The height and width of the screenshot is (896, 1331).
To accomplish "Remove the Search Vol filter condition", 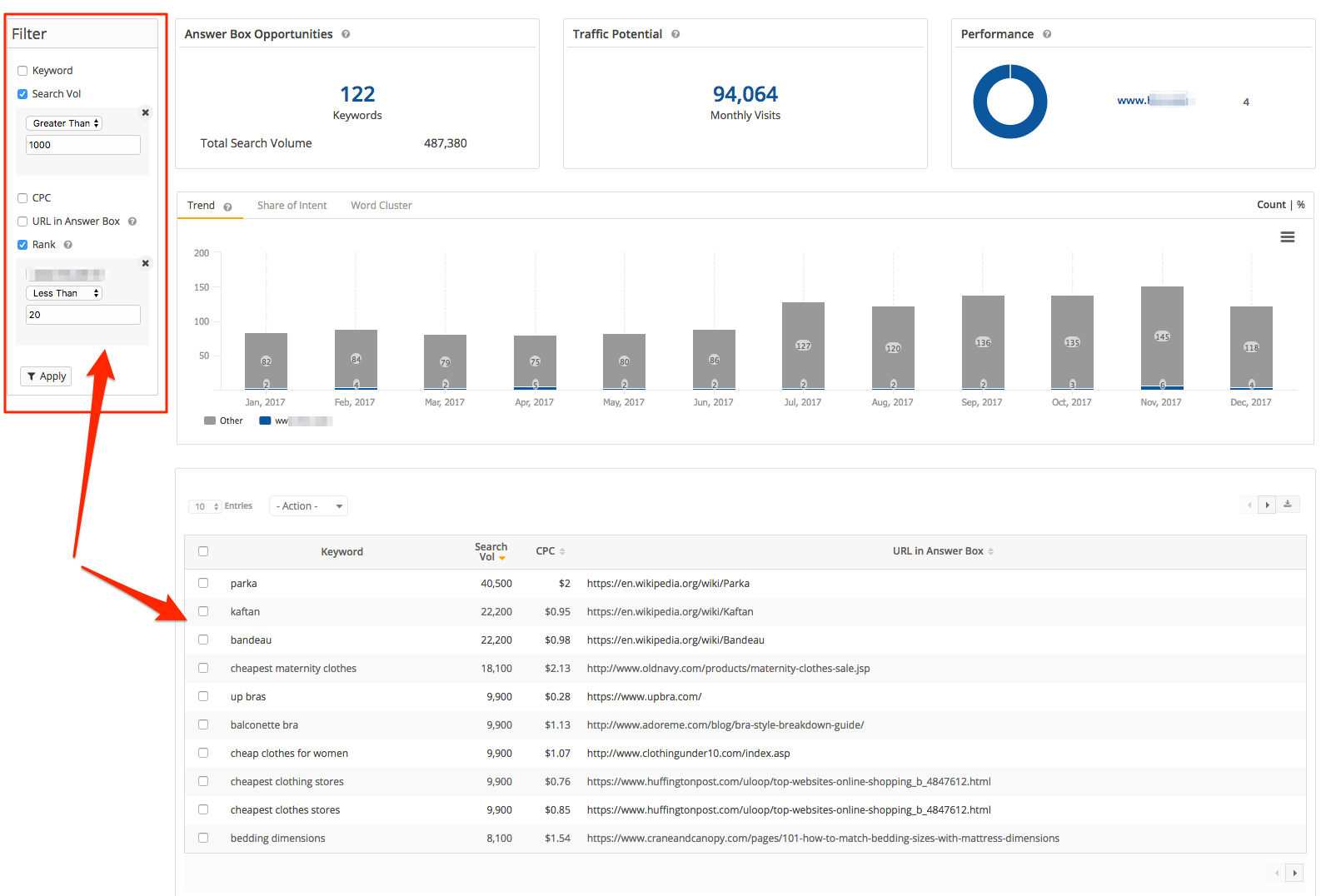I will 145,112.
